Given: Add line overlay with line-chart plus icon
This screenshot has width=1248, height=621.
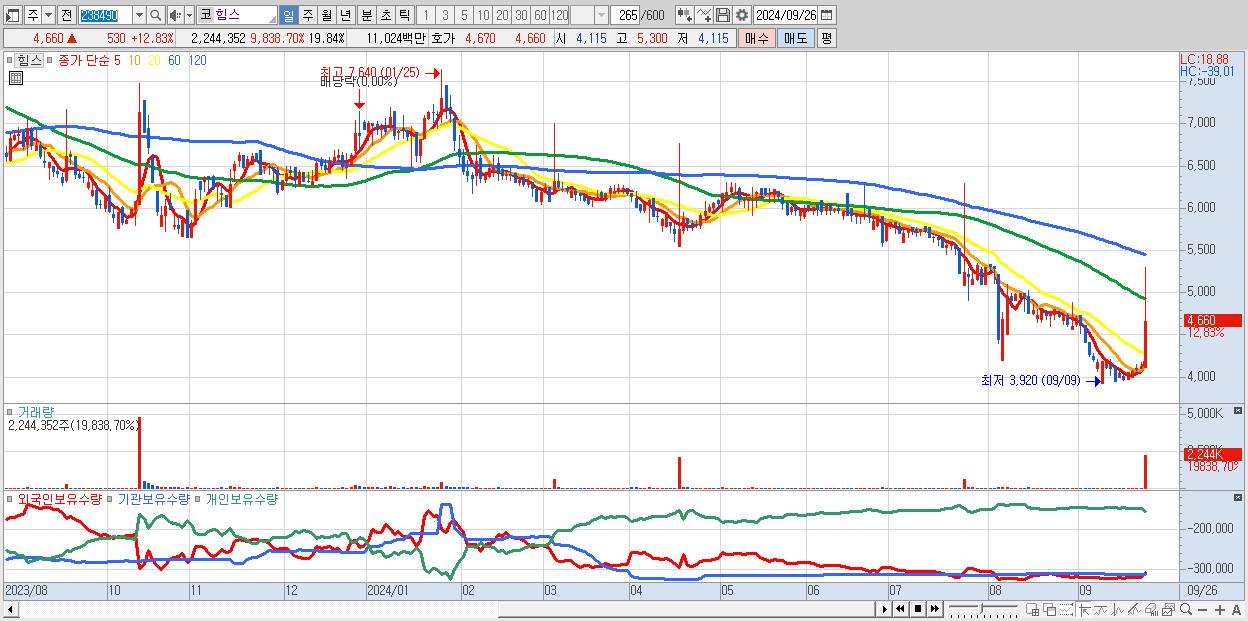Looking at the screenshot, I should coord(704,15).
